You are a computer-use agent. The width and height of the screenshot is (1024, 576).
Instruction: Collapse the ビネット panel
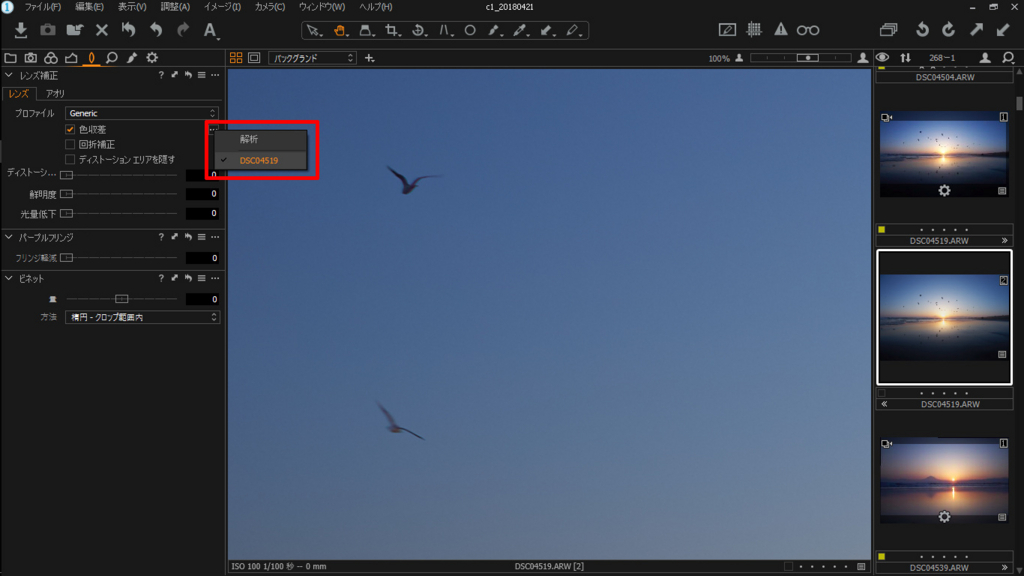pos(9,278)
